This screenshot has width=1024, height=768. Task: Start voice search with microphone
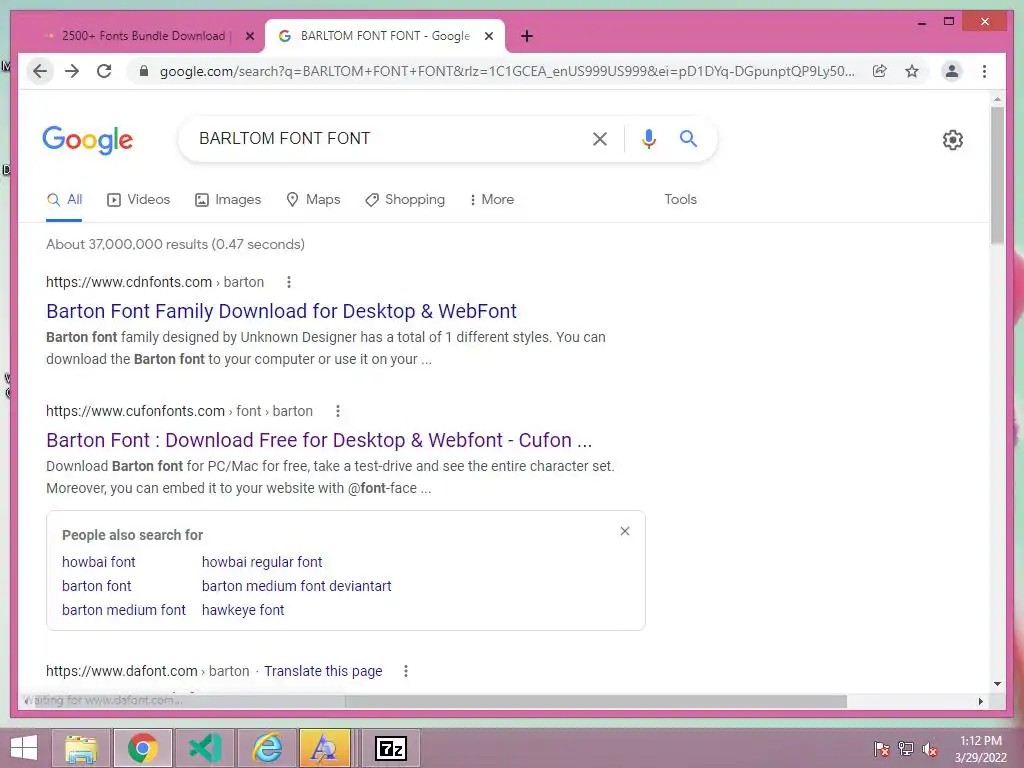(648, 138)
